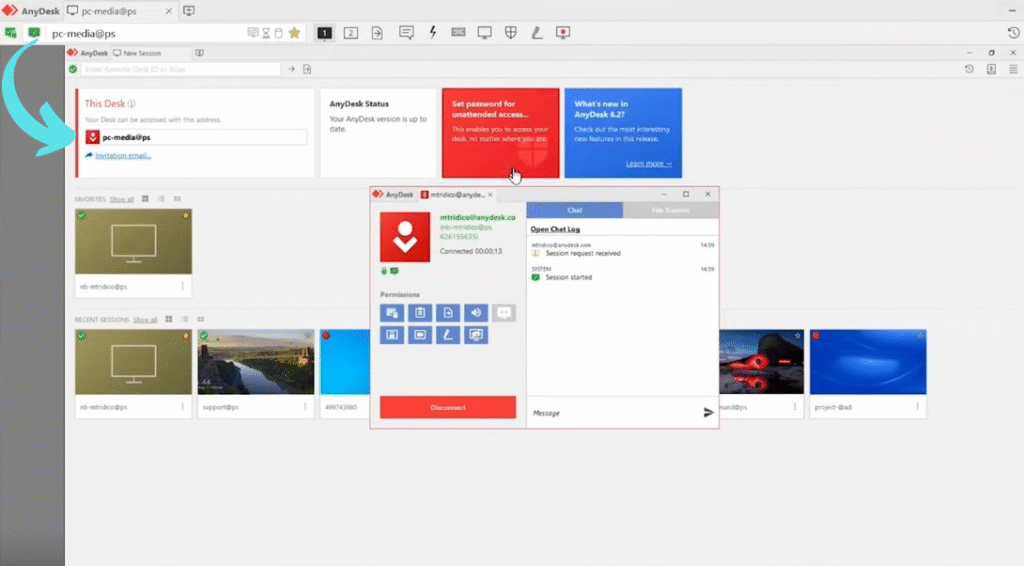Open the Invitation email link
Screen dimensions: 1024x566
point(123,155)
